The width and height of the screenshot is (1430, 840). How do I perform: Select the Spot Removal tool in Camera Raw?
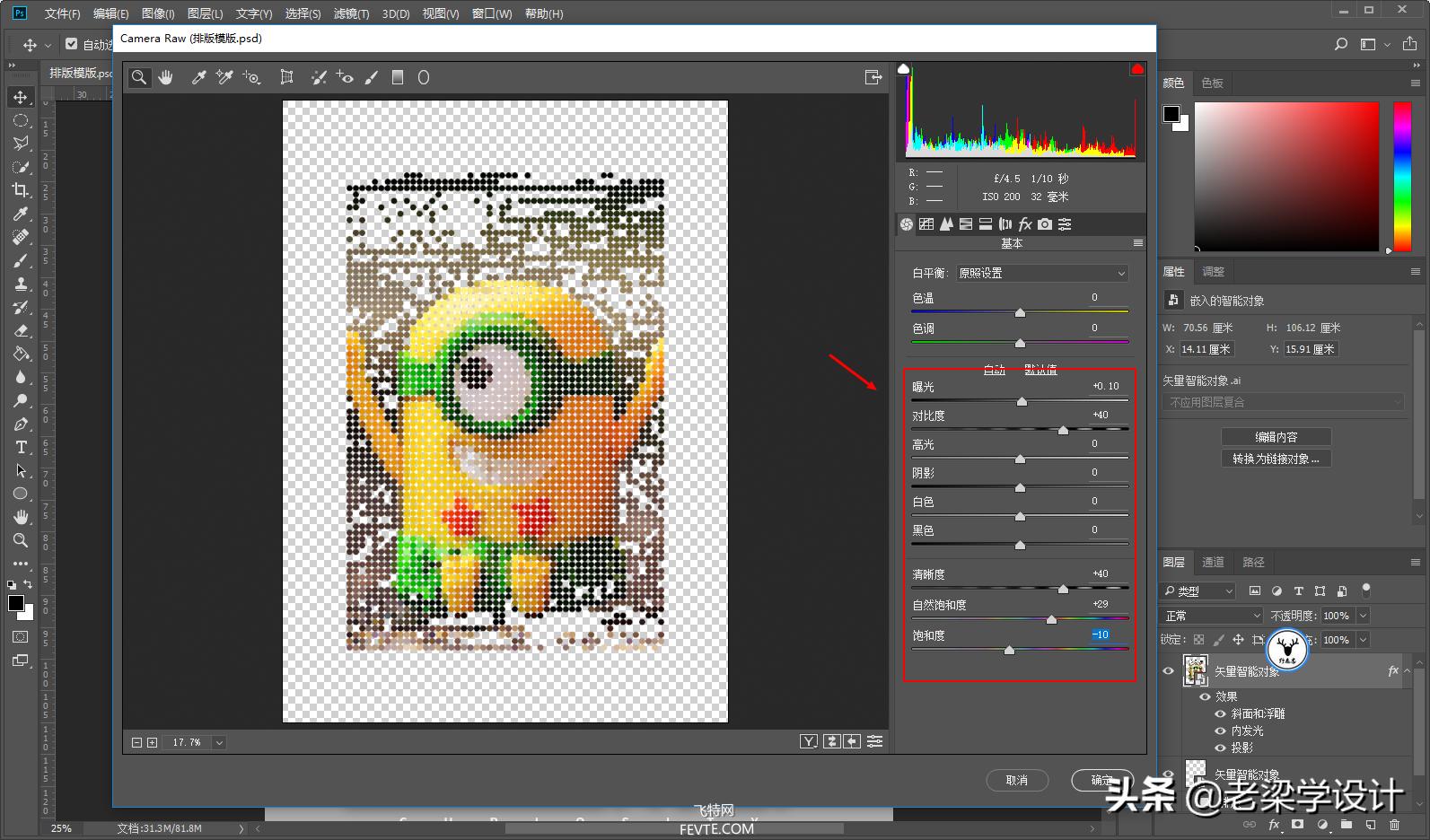[x=319, y=77]
